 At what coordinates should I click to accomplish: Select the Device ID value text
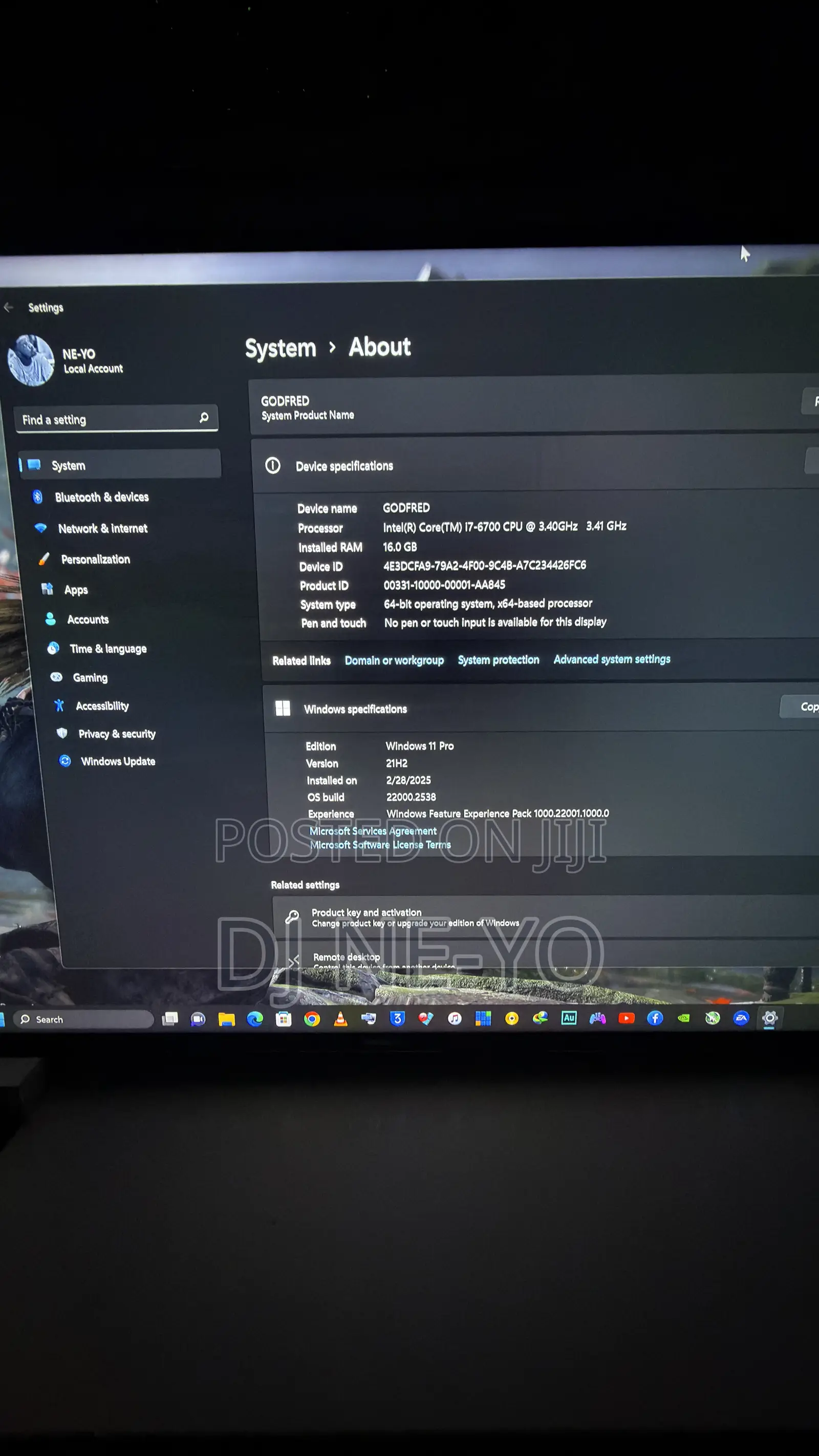pos(484,565)
